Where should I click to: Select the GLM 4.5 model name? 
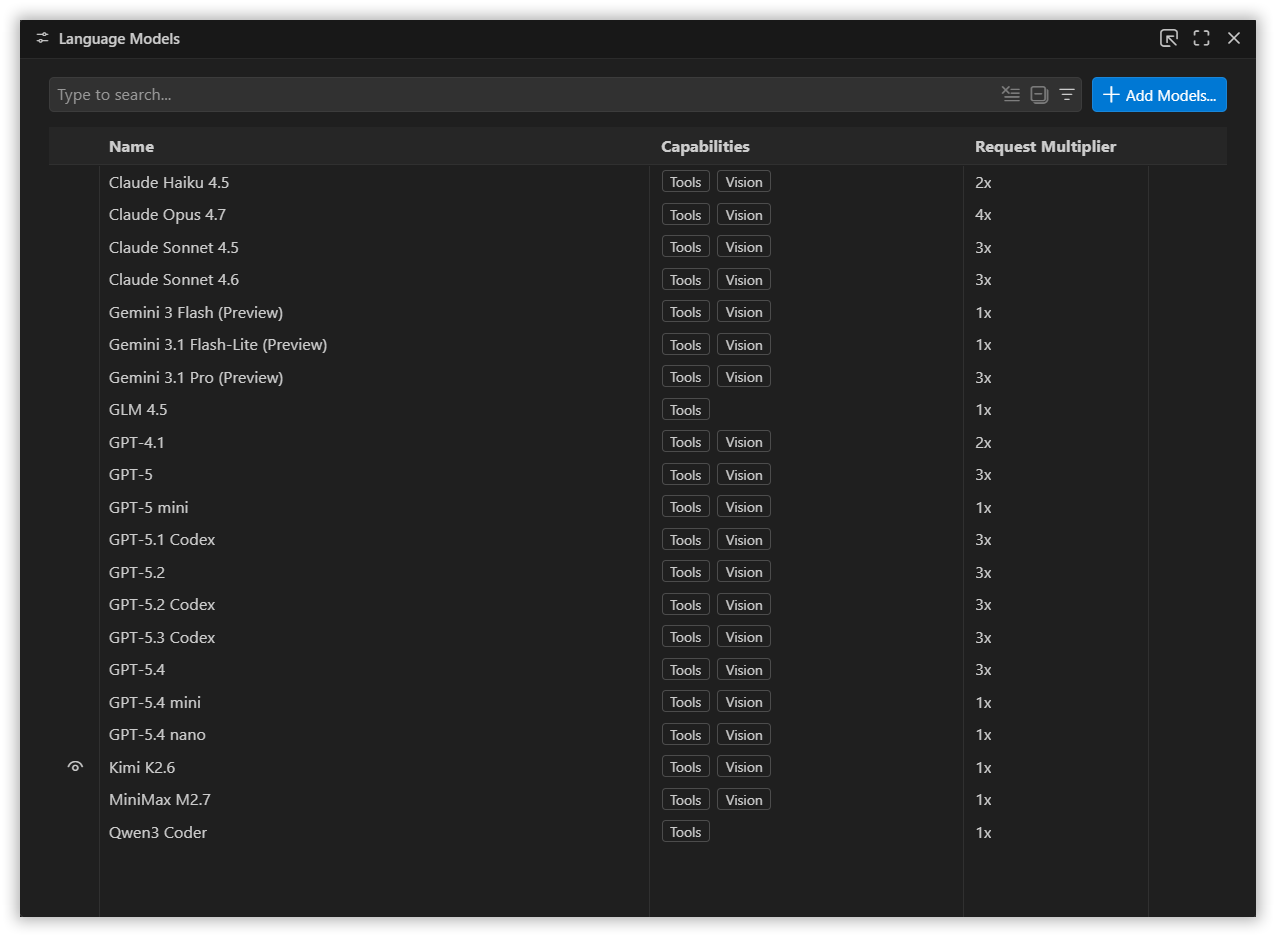click(x=138, y=410)
